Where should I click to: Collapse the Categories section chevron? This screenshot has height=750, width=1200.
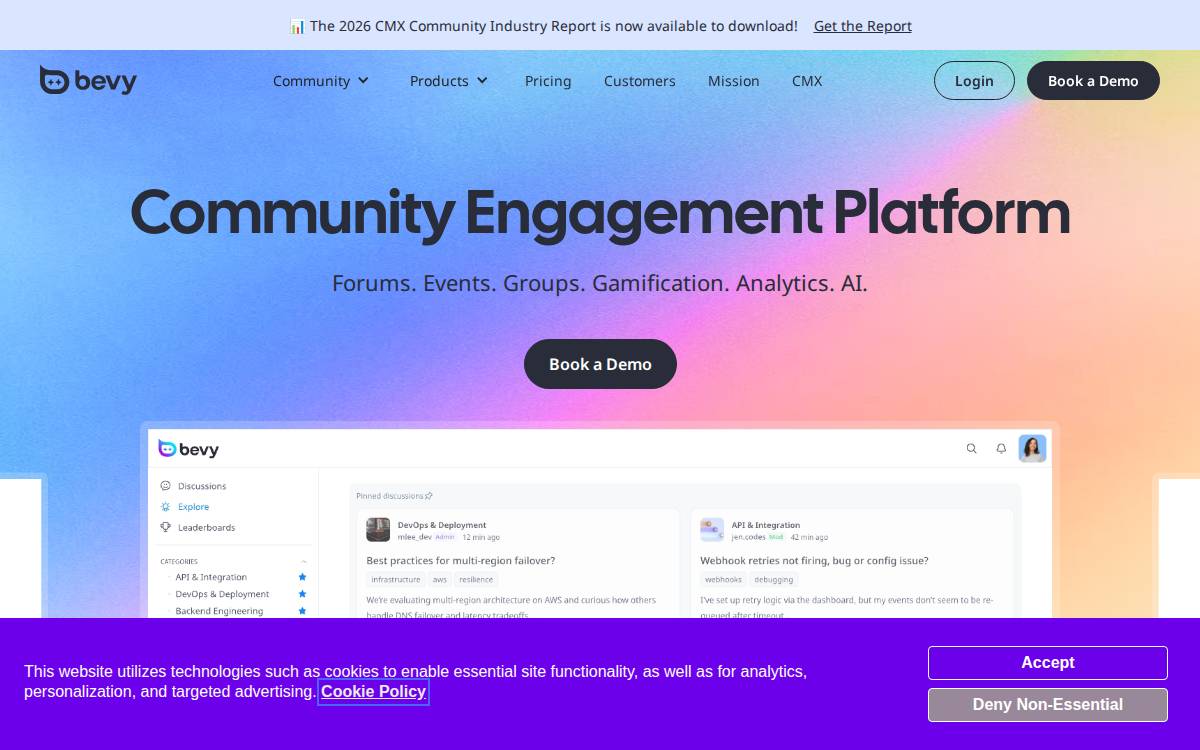(x=304, y=562)
